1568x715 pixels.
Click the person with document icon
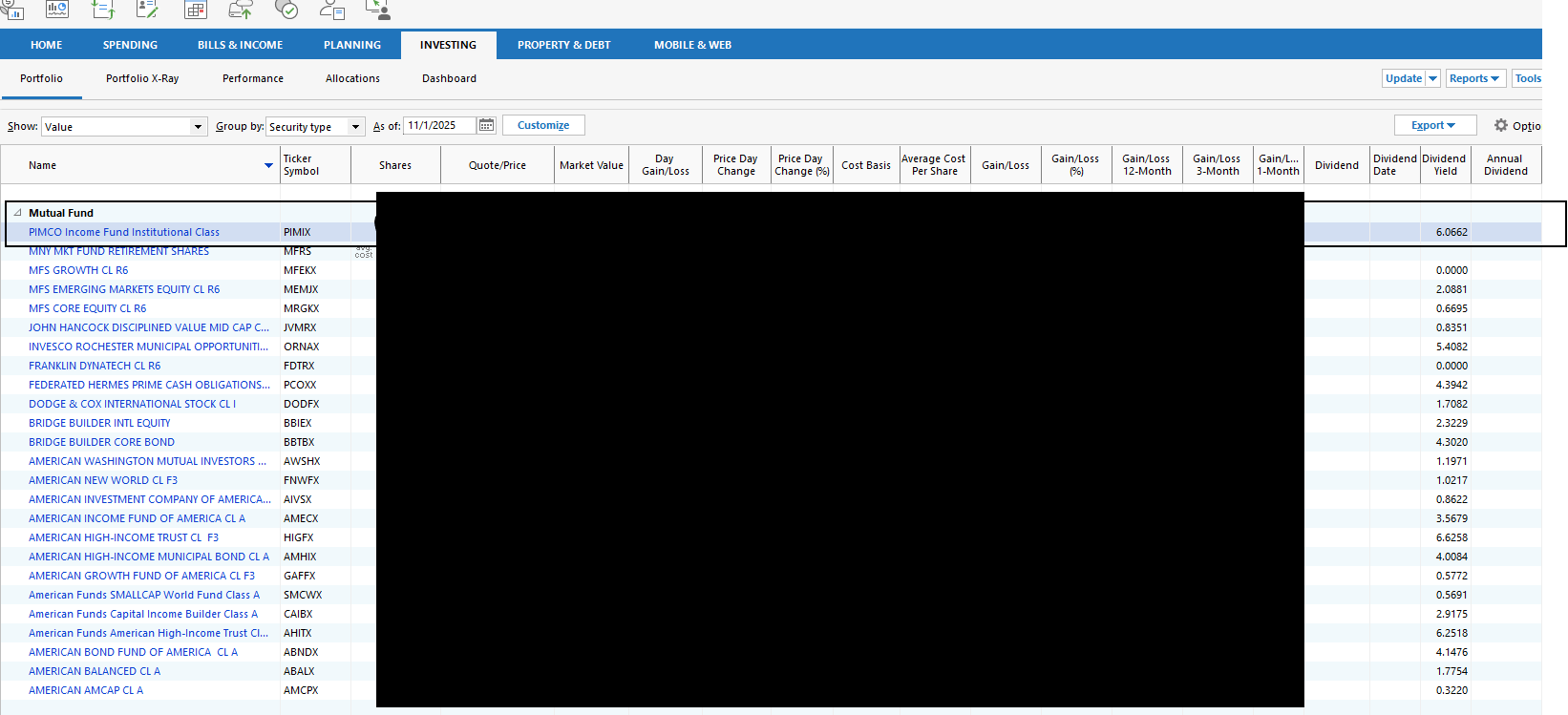click(x=332, y=10)
